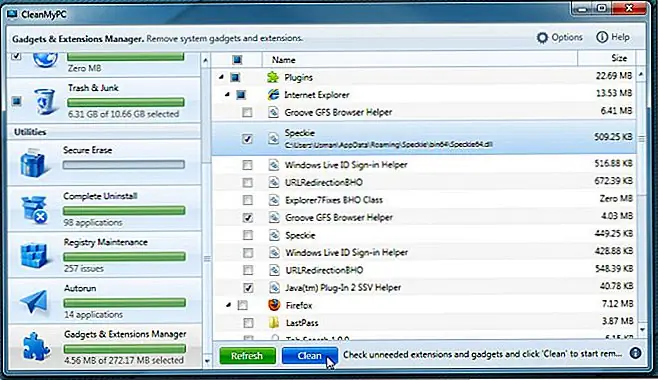Click the info icon at status bar end

pos(635,353)
